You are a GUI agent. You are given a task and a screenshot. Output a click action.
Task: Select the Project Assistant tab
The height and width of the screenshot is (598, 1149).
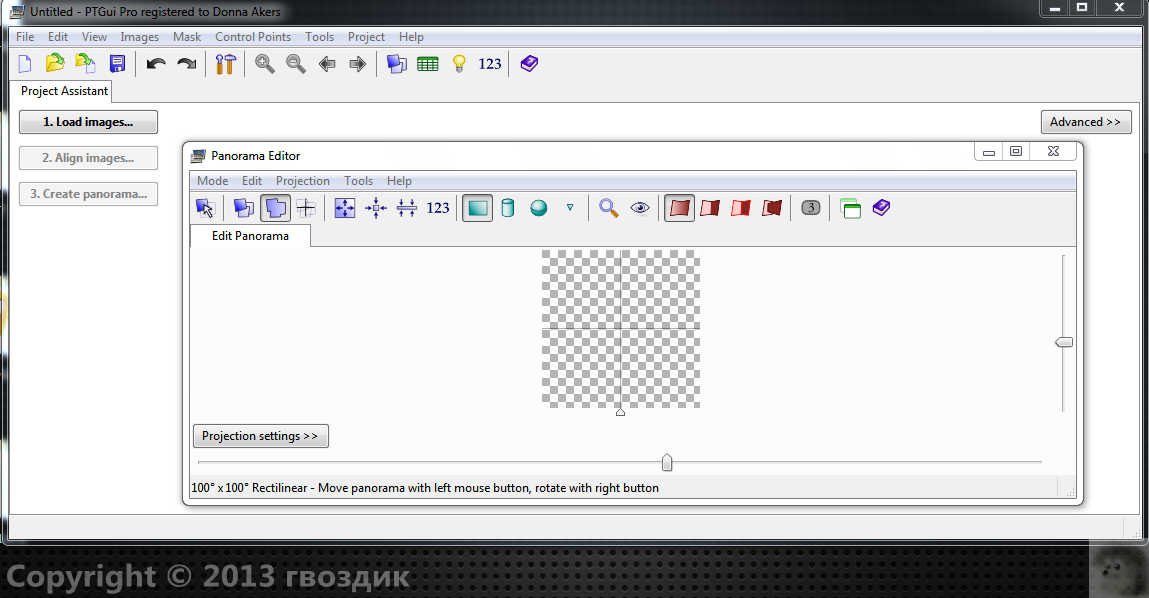click(x=65, y=91)
